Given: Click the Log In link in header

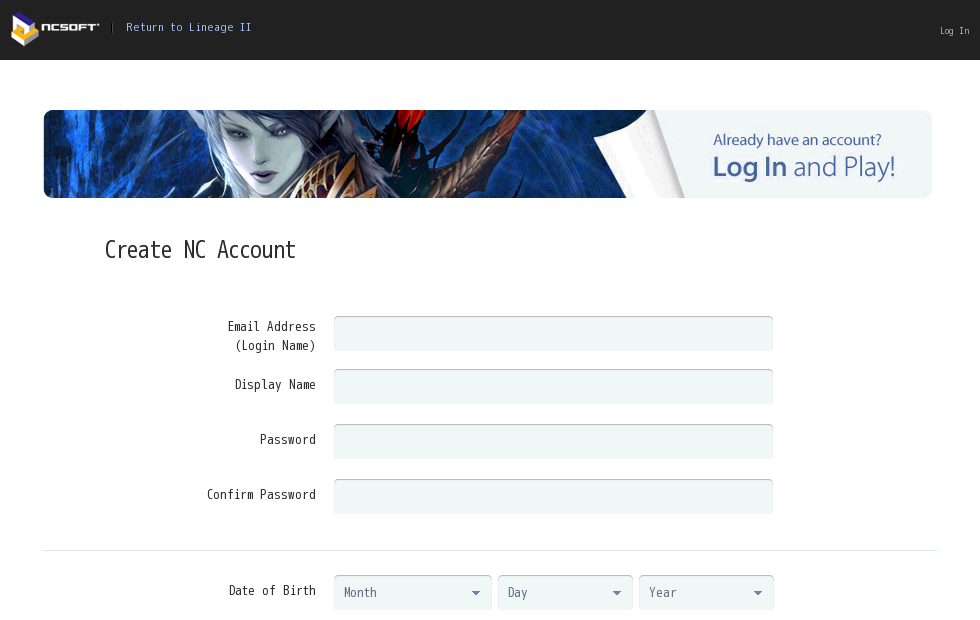Looking at the screenshot, I should point(954,31).
